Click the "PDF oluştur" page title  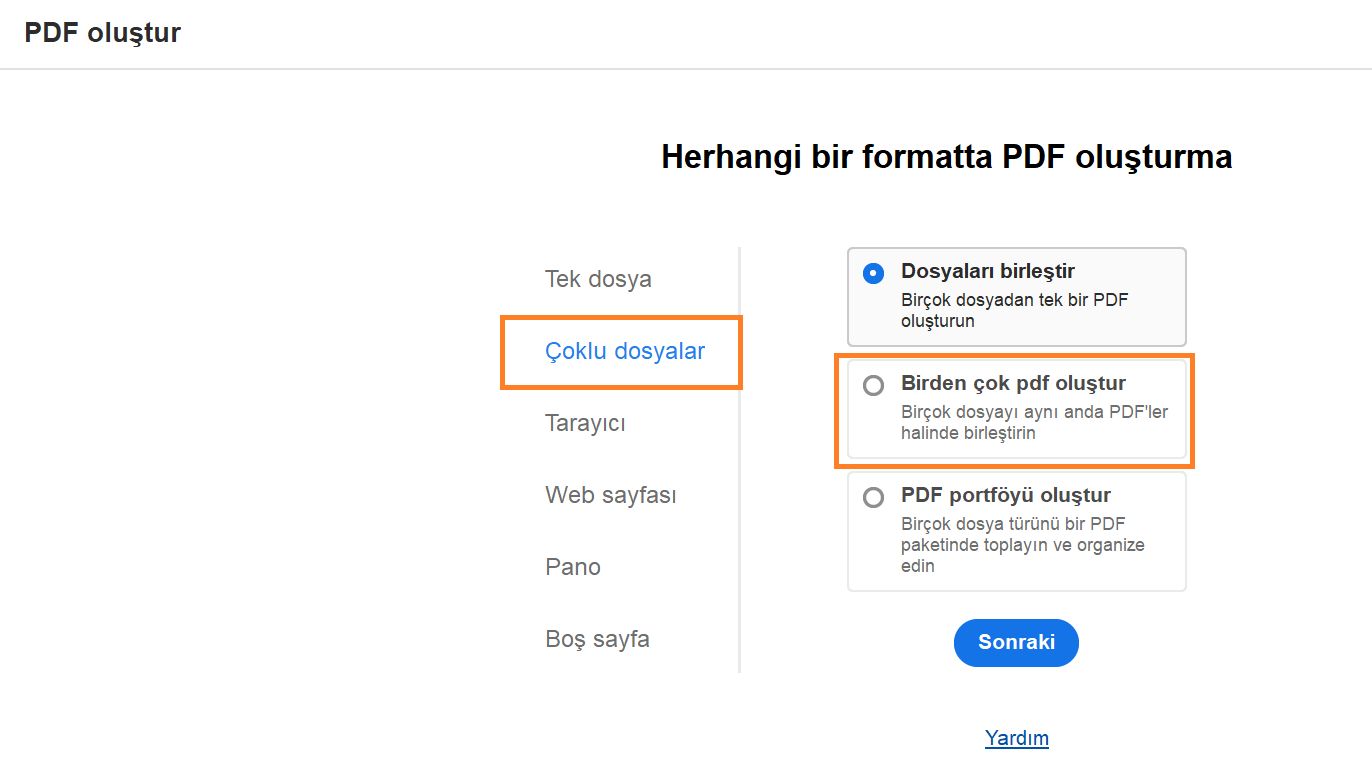pyautogui.click(x=103, y=32)
